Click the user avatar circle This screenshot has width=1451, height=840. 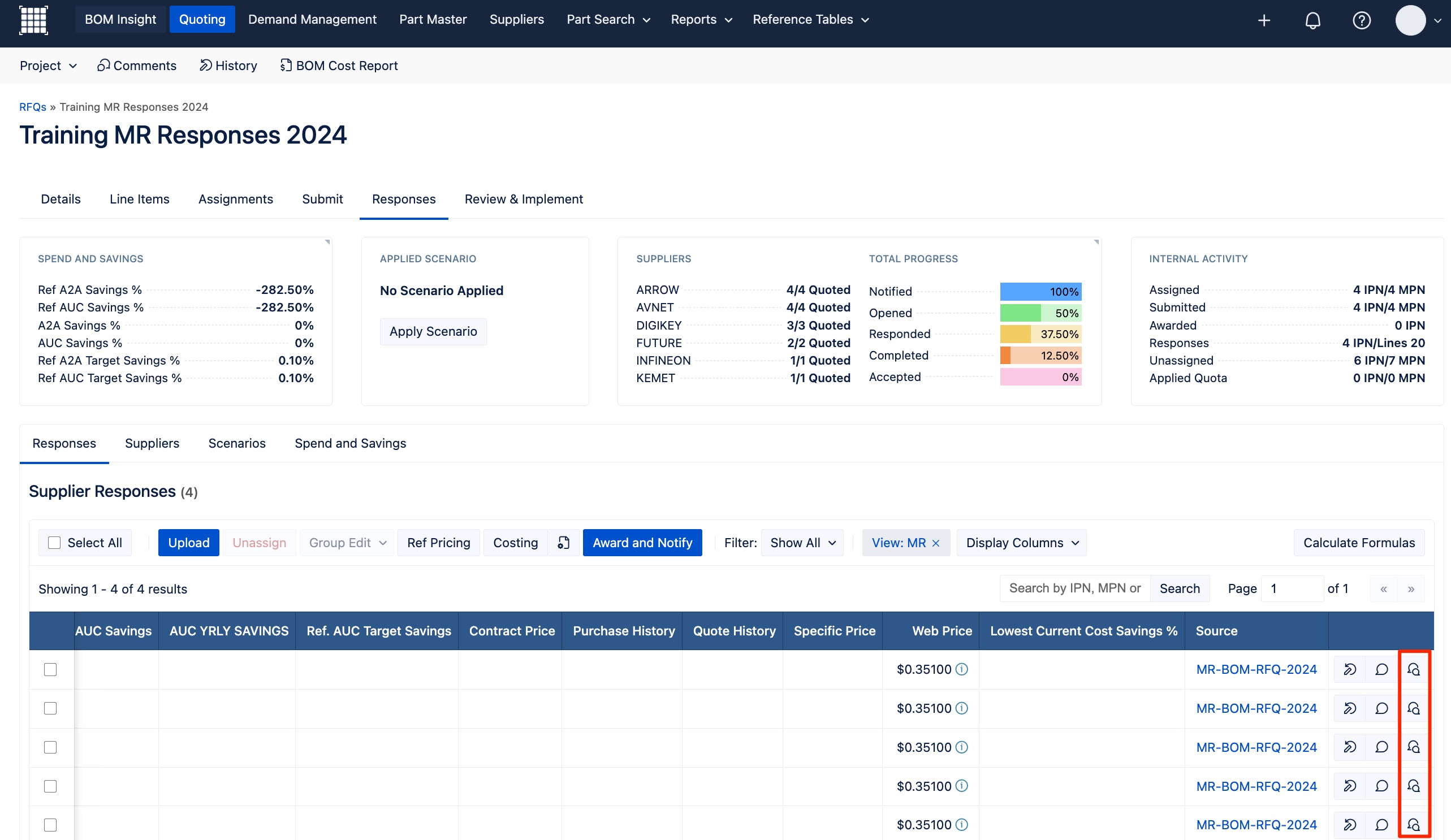coord(1410,21)
